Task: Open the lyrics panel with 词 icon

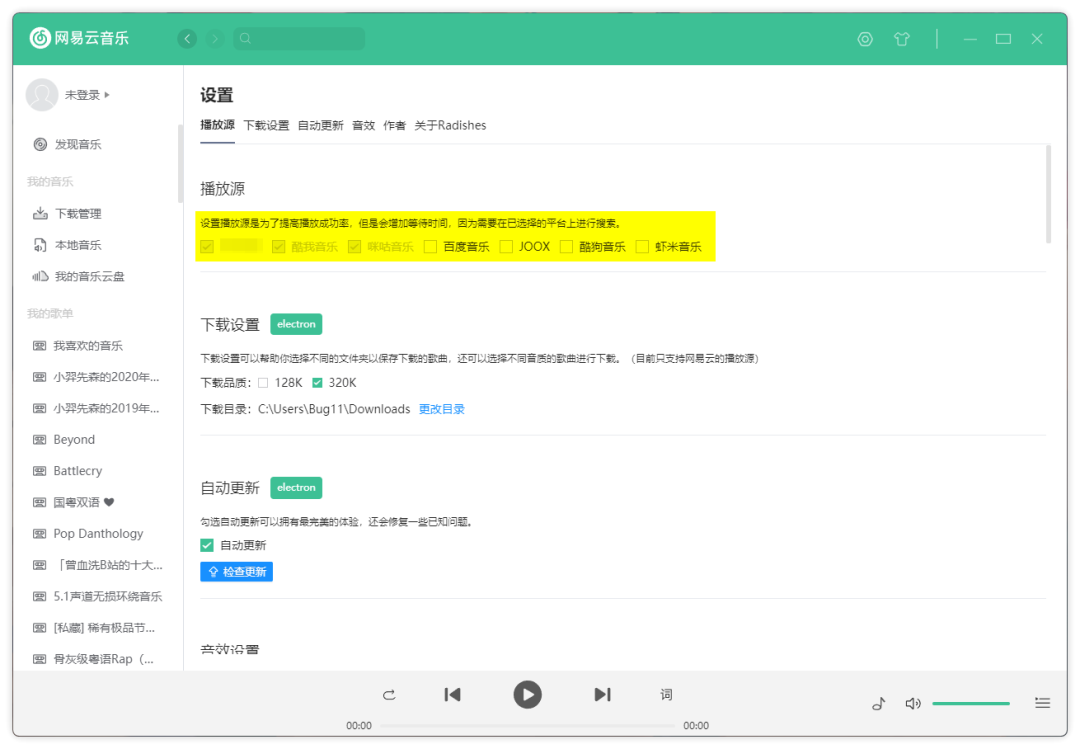Action: pyautogui.click(x=666, y=695)
